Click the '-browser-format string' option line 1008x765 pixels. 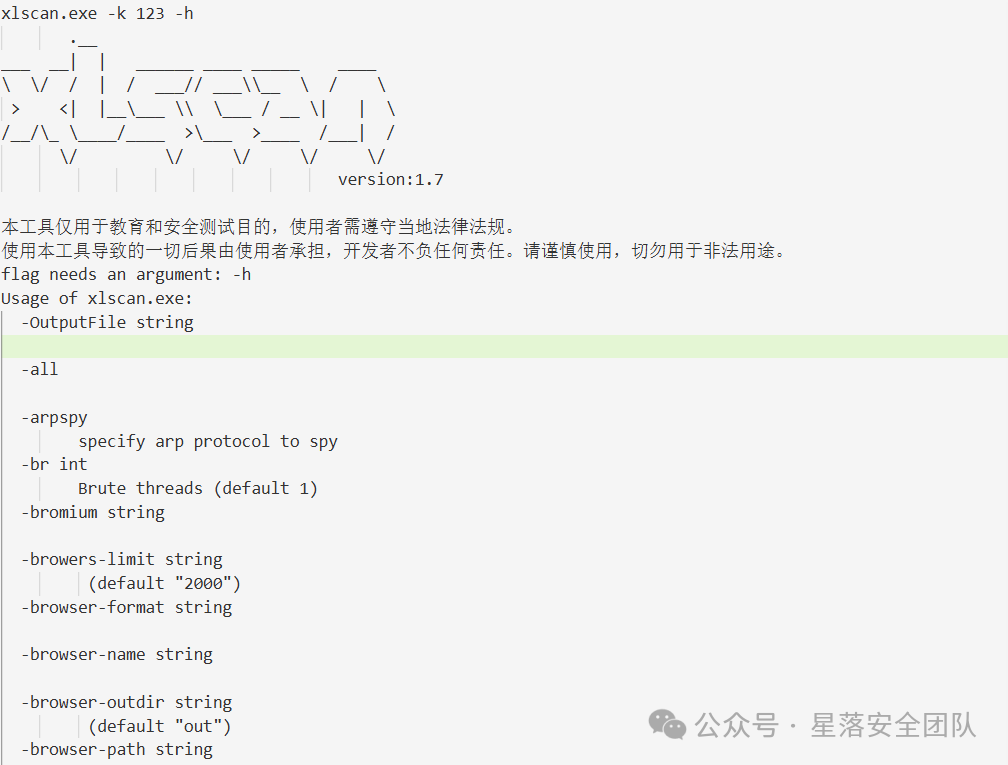(x=127, y=607)
